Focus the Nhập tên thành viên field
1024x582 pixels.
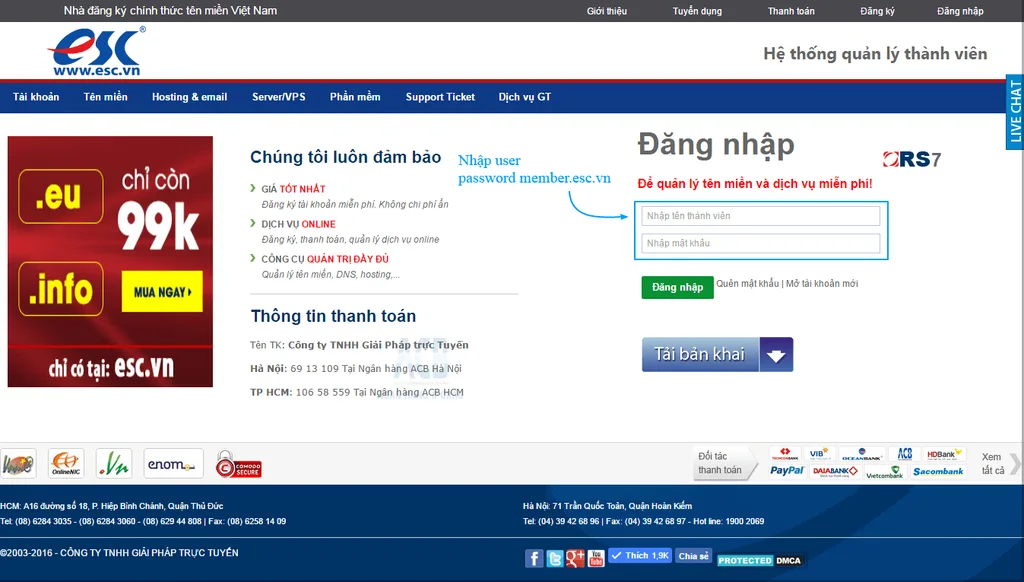click(x=761, y=216)
